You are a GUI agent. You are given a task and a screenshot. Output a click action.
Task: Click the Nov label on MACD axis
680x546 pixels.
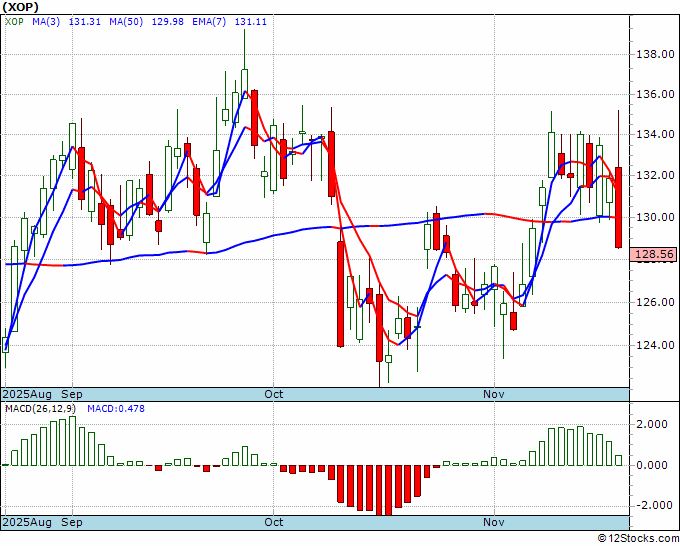click(494, 522)
